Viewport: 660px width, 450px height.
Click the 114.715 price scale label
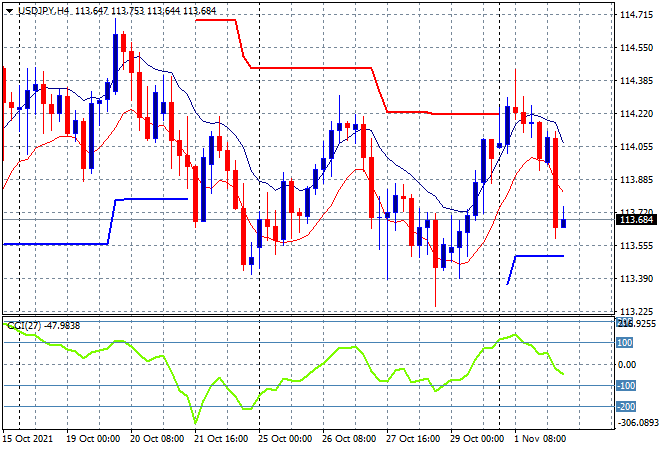pyautogui.click(x=636, y=15)
